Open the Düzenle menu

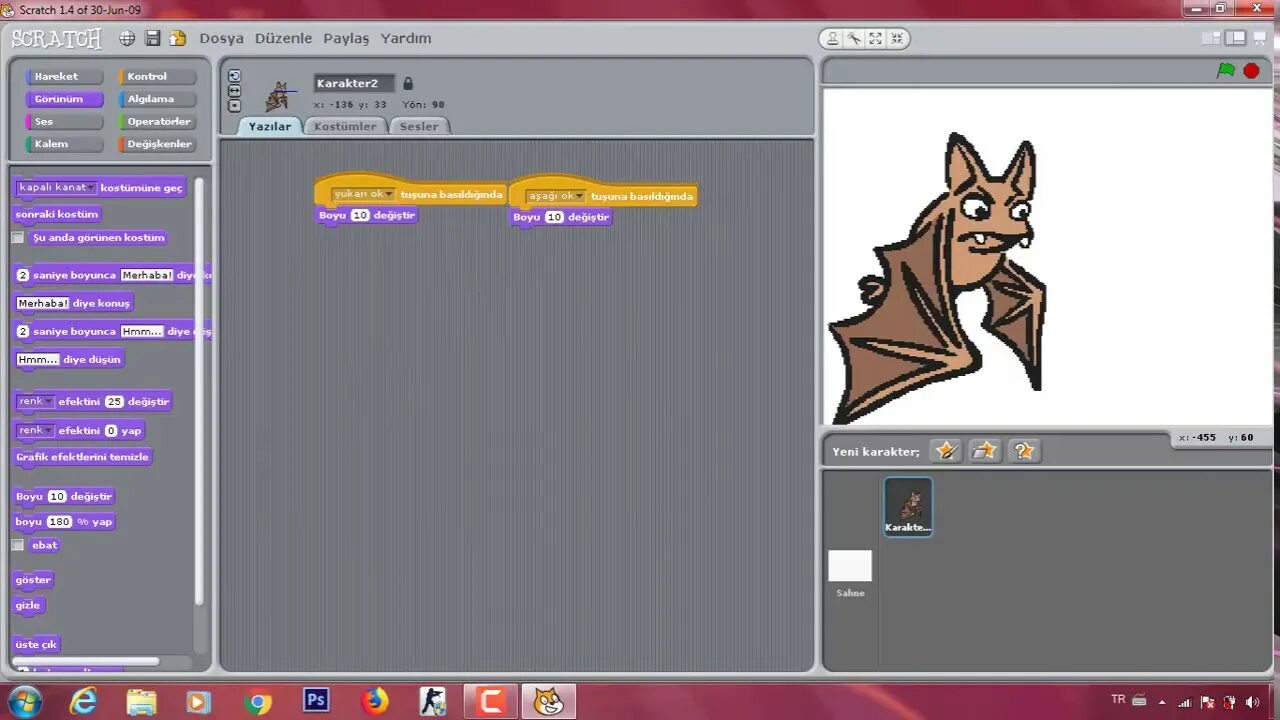(283, 38)
